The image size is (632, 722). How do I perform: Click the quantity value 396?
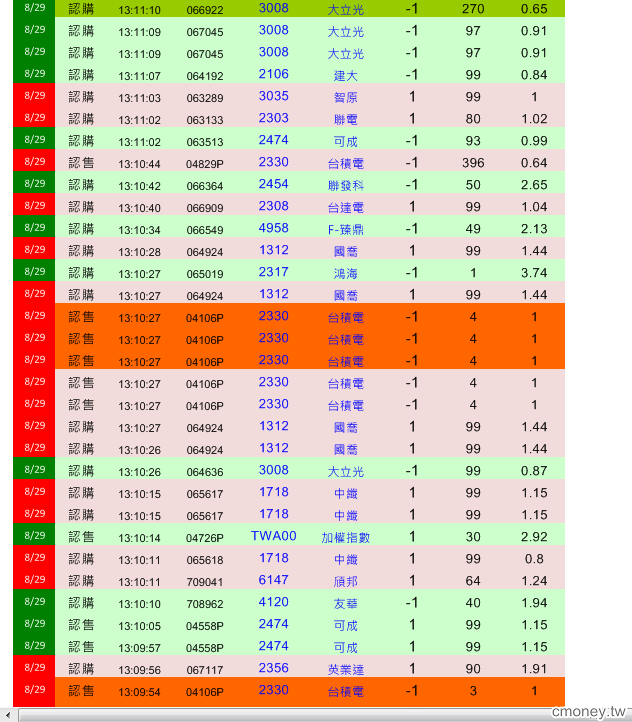[473, 163]
